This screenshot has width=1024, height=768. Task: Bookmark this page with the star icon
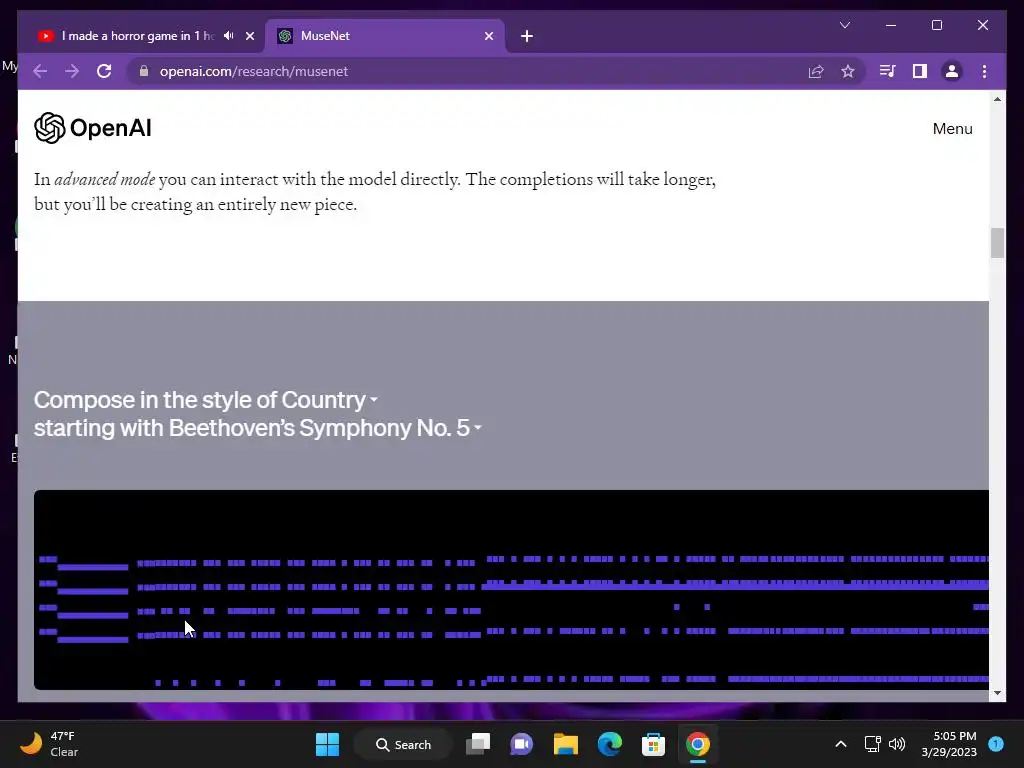click(848, 71)
